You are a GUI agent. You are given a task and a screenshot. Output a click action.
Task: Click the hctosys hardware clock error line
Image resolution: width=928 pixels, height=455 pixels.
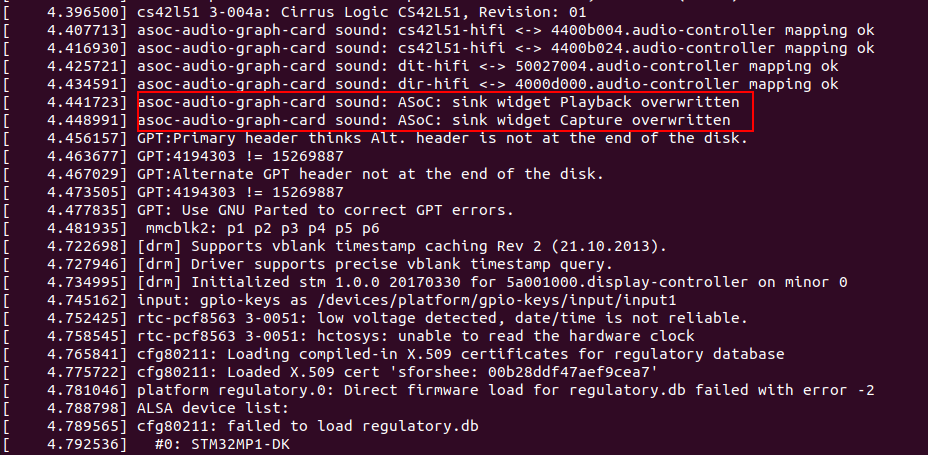(415, 336)
